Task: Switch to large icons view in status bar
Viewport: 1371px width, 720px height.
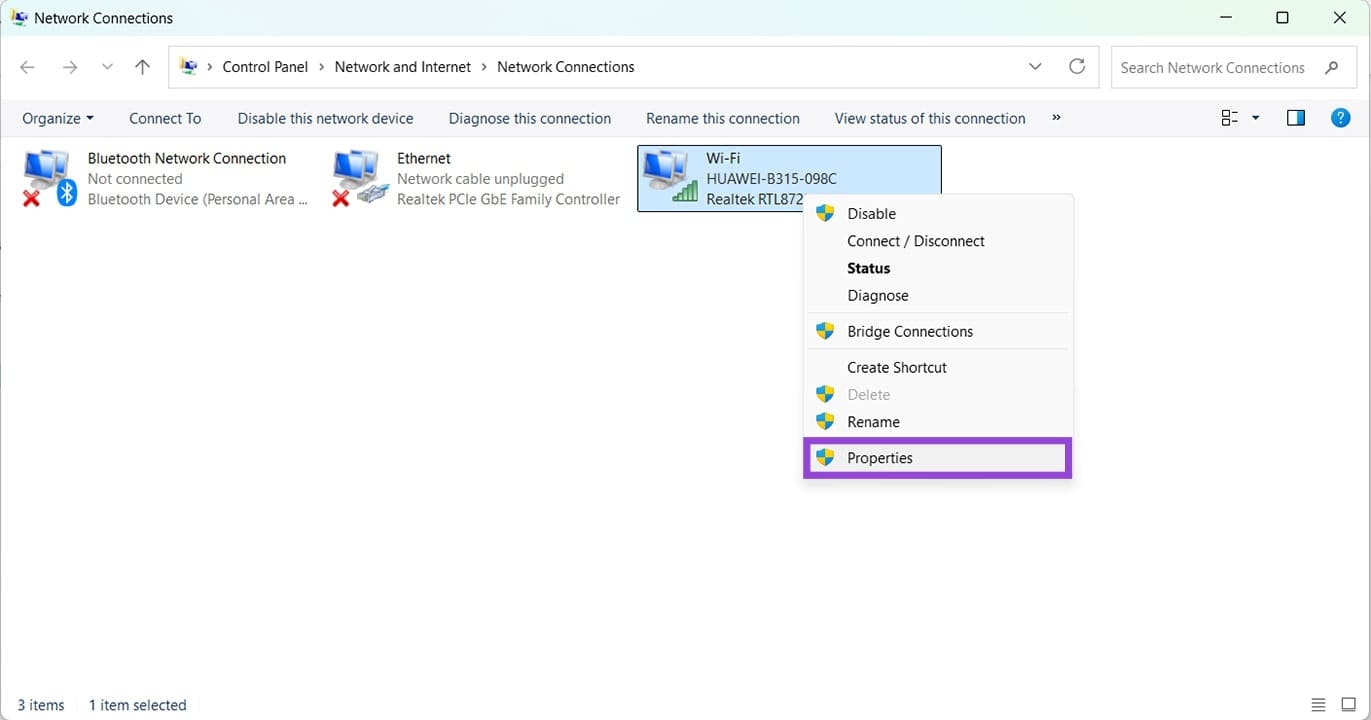Action: pyautogui.click(x=1347, y=705)
